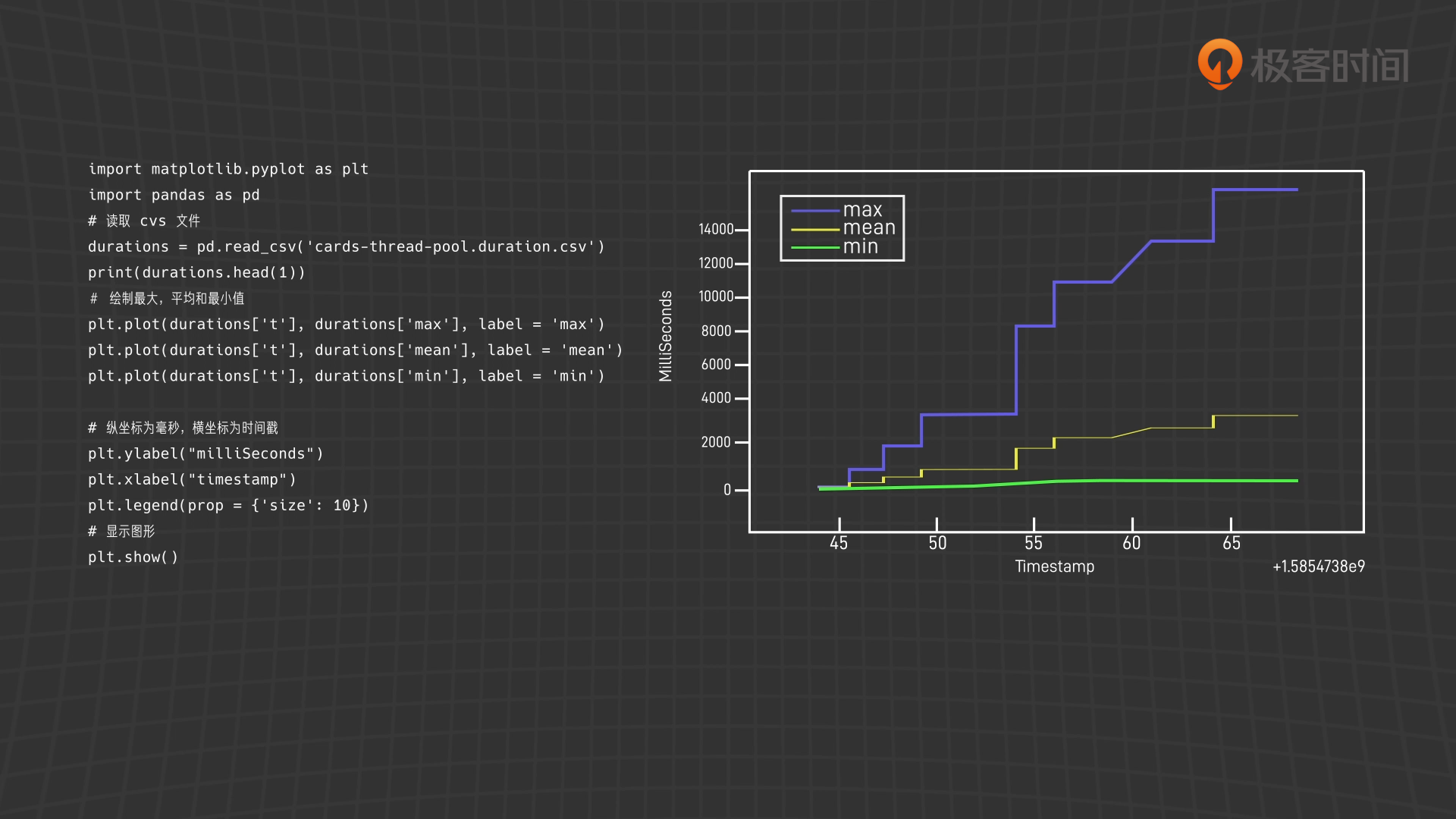Click the 14000 y-axis tick label
The width and height of the screenshot is (1456, 819).
[x=716, y=229]
